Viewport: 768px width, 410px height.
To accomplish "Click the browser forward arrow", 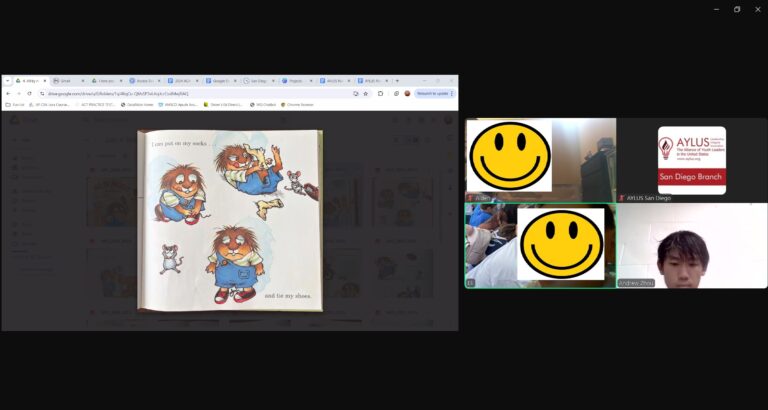I will click(x=19, y=94).
